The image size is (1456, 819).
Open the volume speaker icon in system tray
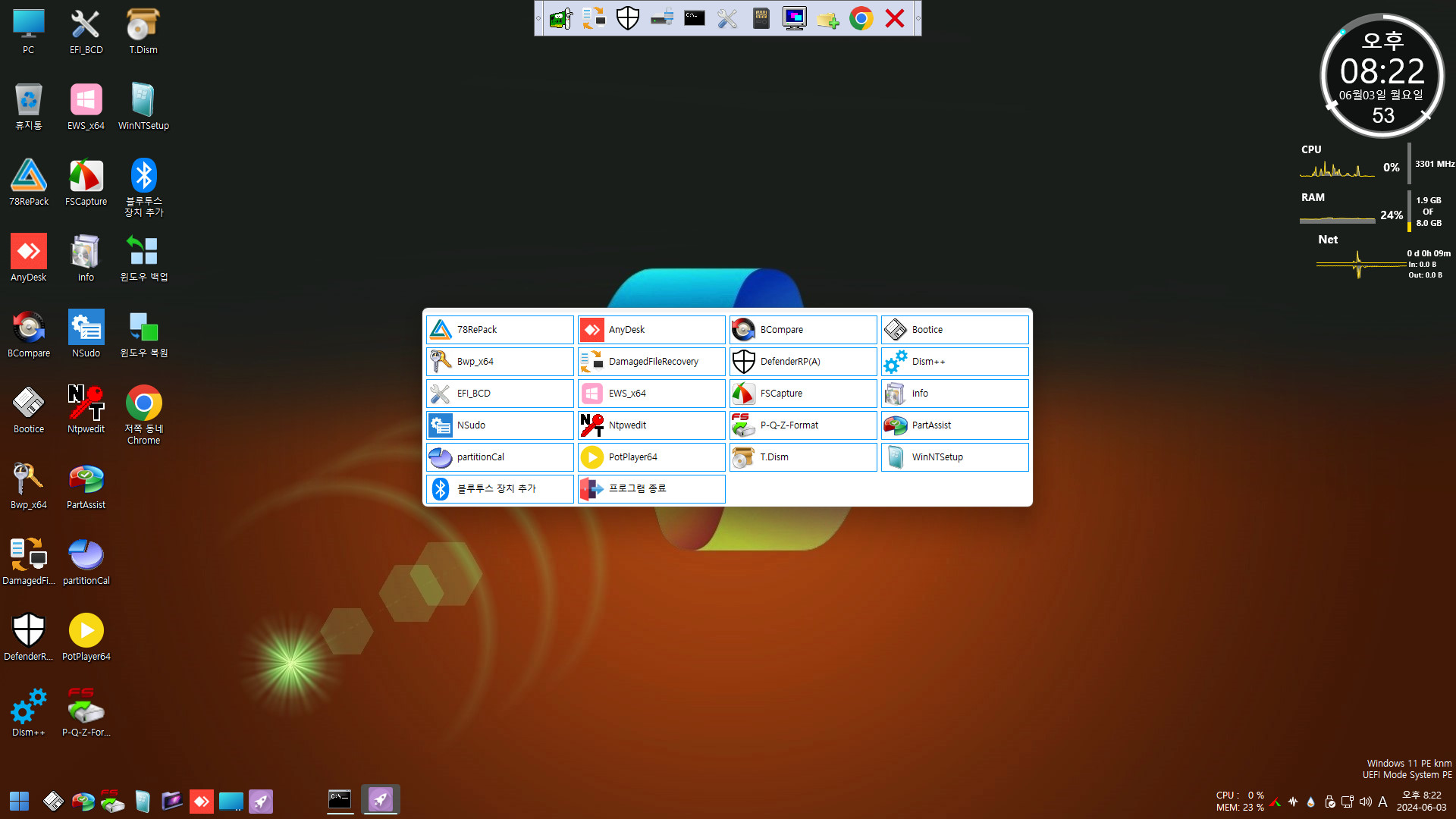click(1366, 802)
